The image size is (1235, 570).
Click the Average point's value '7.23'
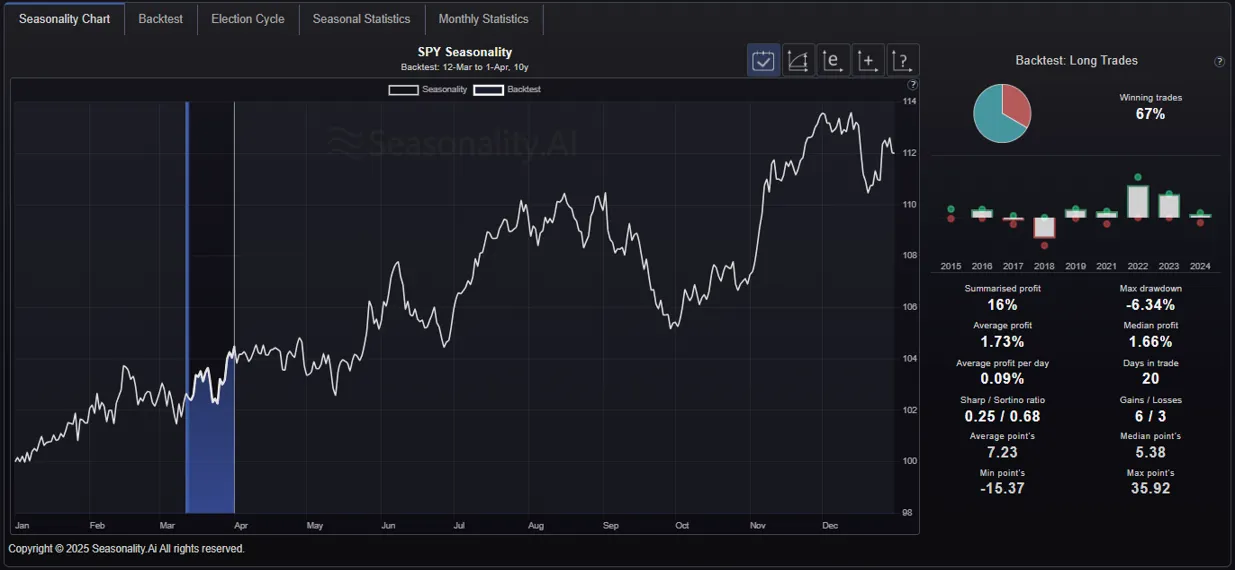tap(1003, 452)
